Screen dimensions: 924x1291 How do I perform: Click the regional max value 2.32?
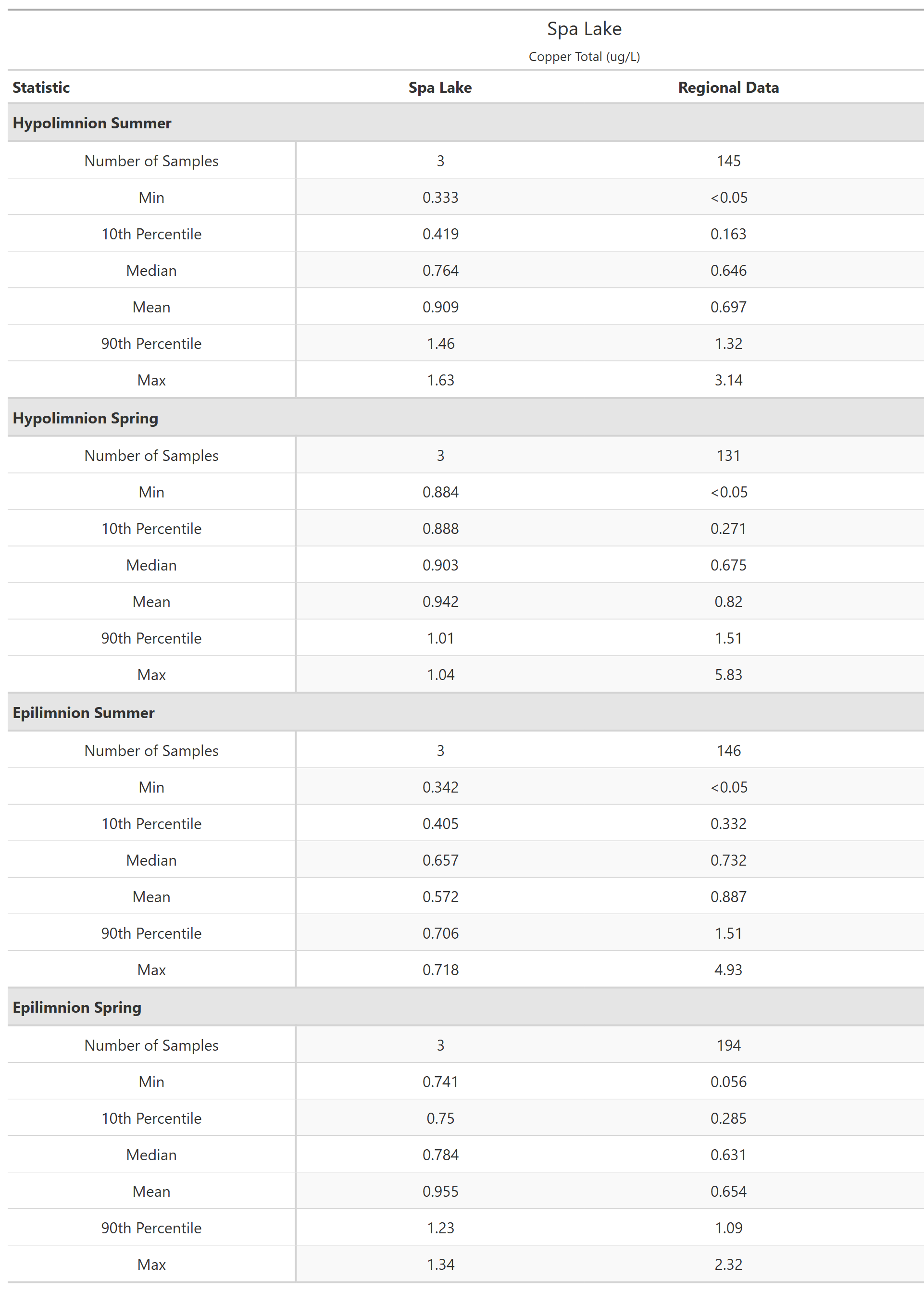[x=728, y=1264]
